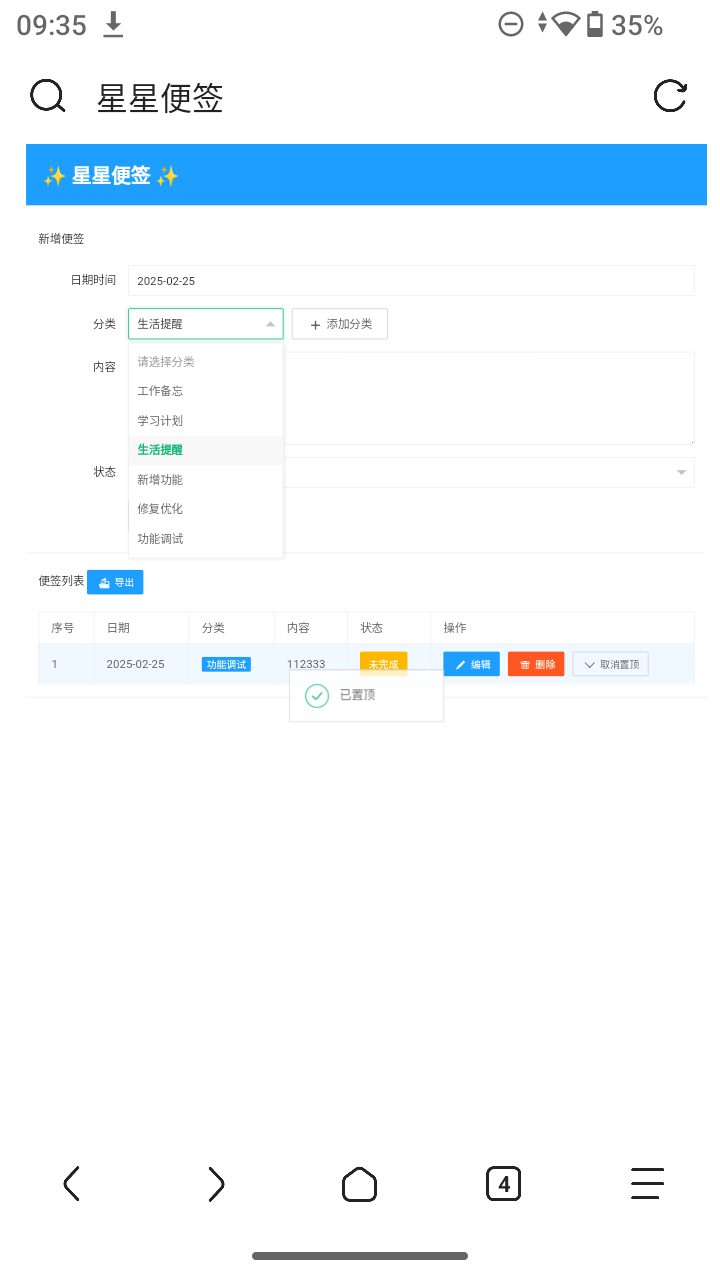Screen dimensions: 720x1280
Task: Collapse the 分类 dropdown showing 生活提醒
Action: 270,324
